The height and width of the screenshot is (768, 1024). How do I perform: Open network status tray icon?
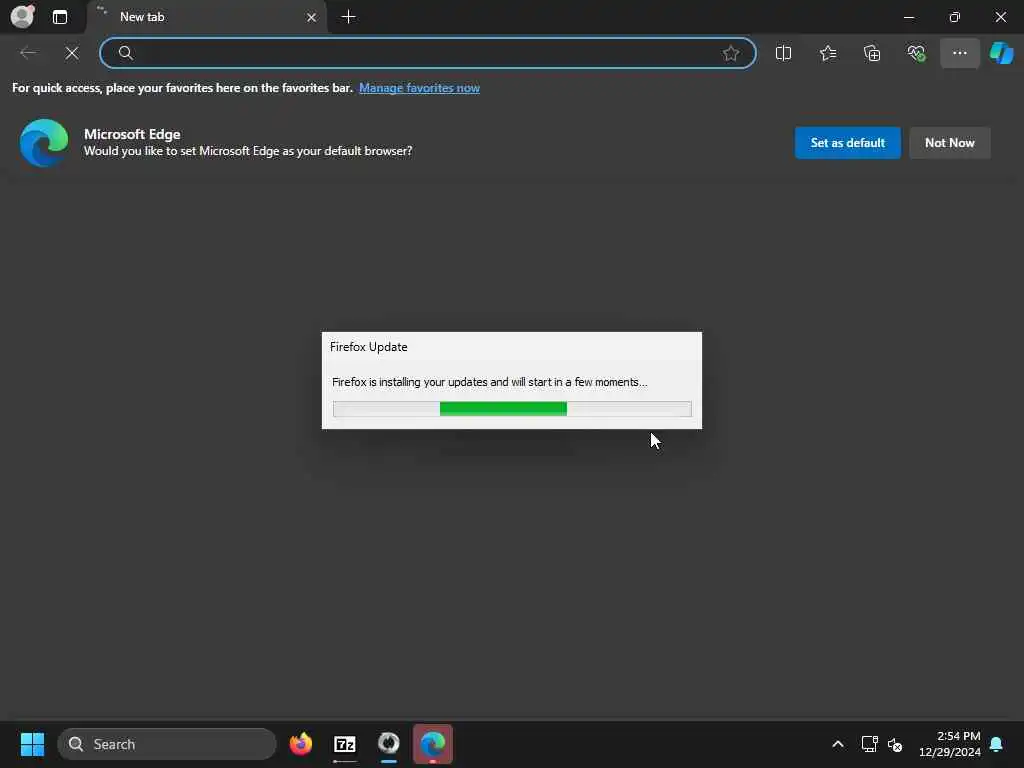coord(869,744)
